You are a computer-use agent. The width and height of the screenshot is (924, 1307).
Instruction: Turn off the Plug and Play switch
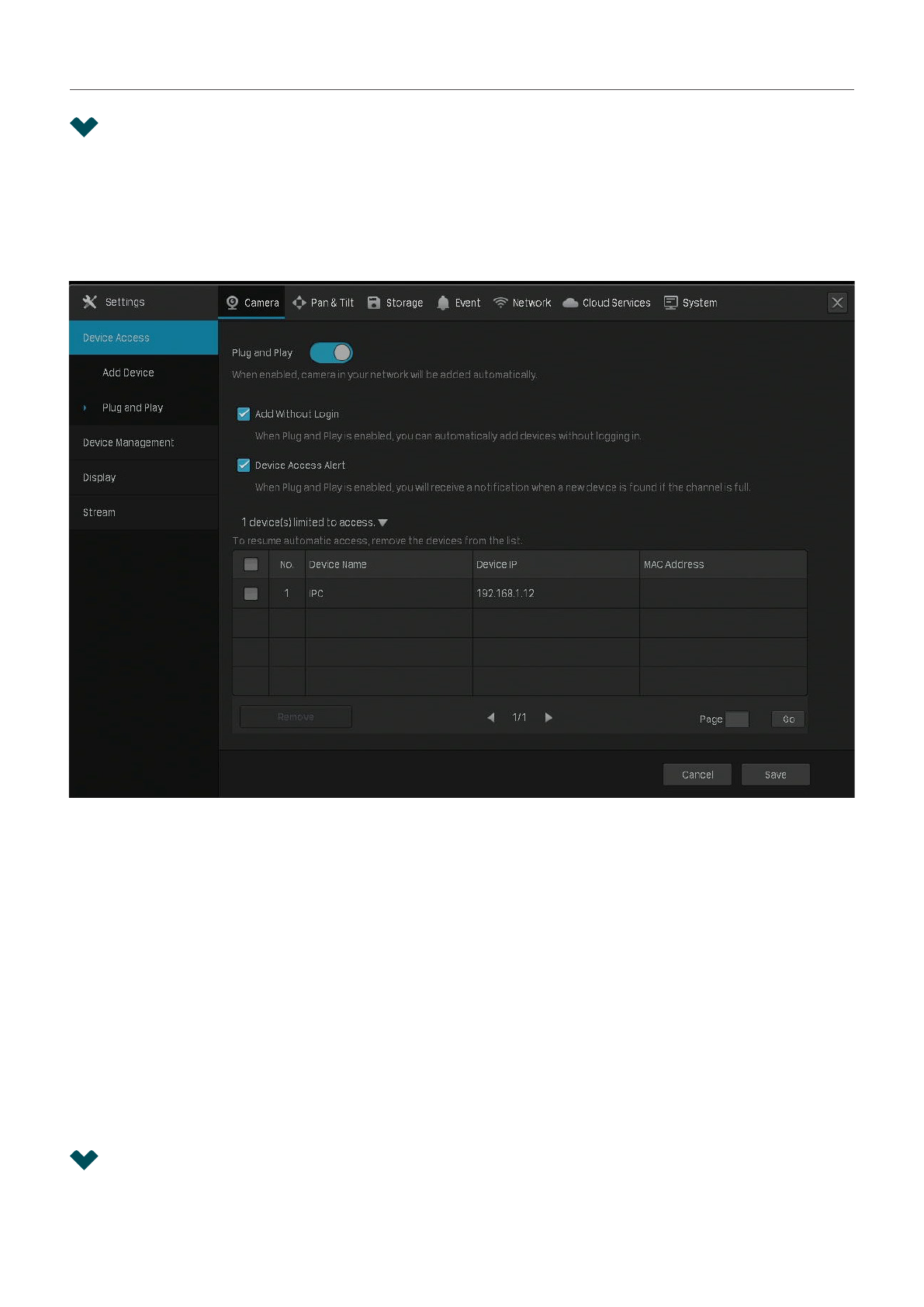click(x=331, y=353)
